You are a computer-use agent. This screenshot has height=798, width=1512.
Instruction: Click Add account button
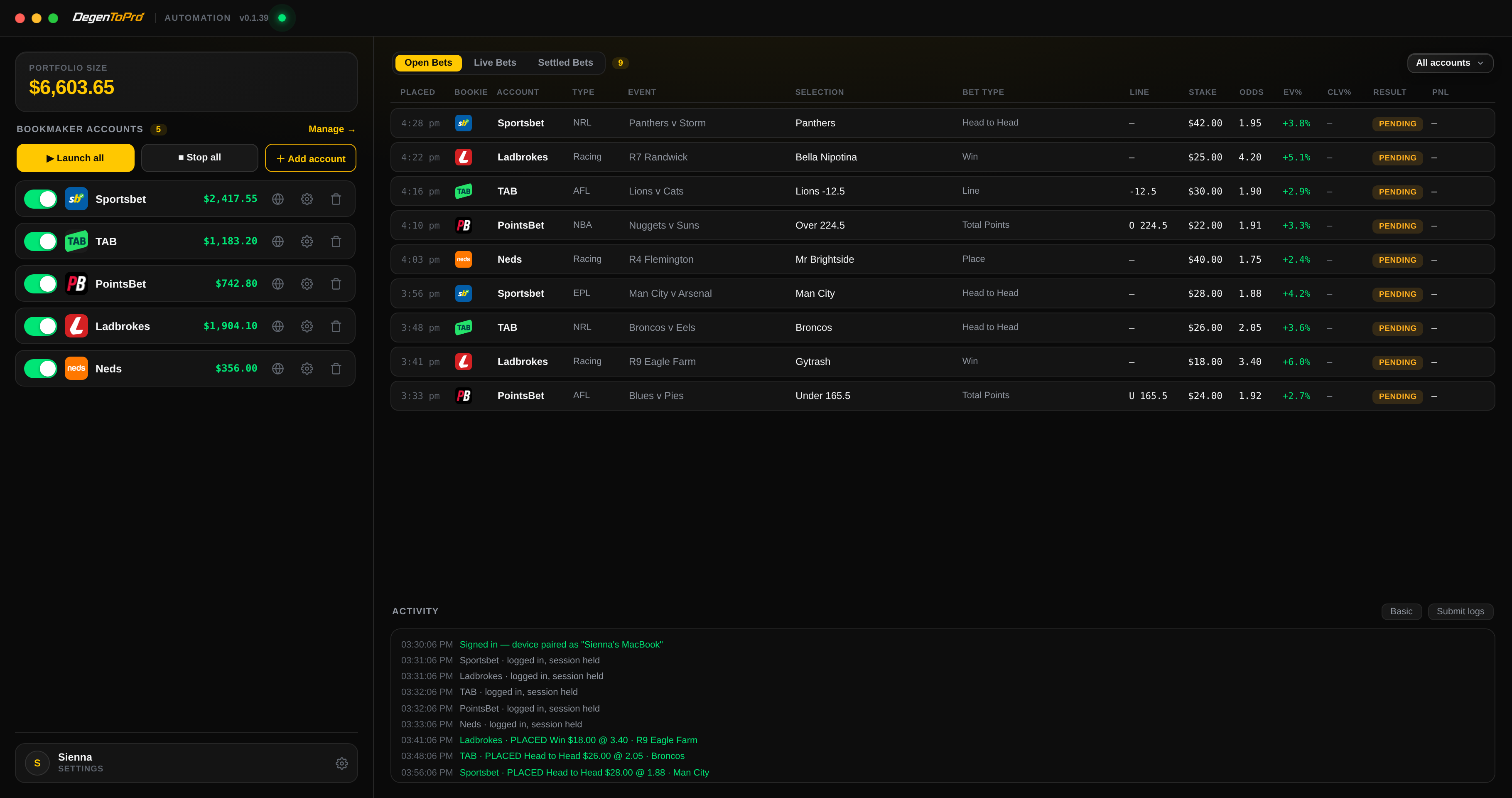311,158
